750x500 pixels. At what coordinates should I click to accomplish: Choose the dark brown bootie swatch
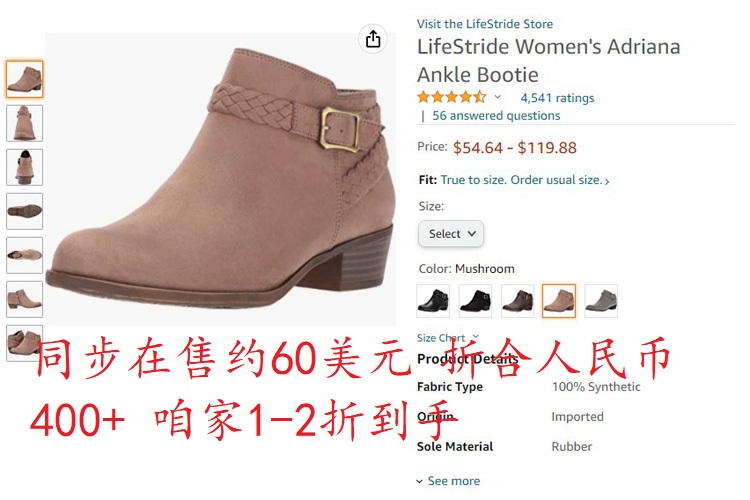pyautogui.click(x=517, y=301)
